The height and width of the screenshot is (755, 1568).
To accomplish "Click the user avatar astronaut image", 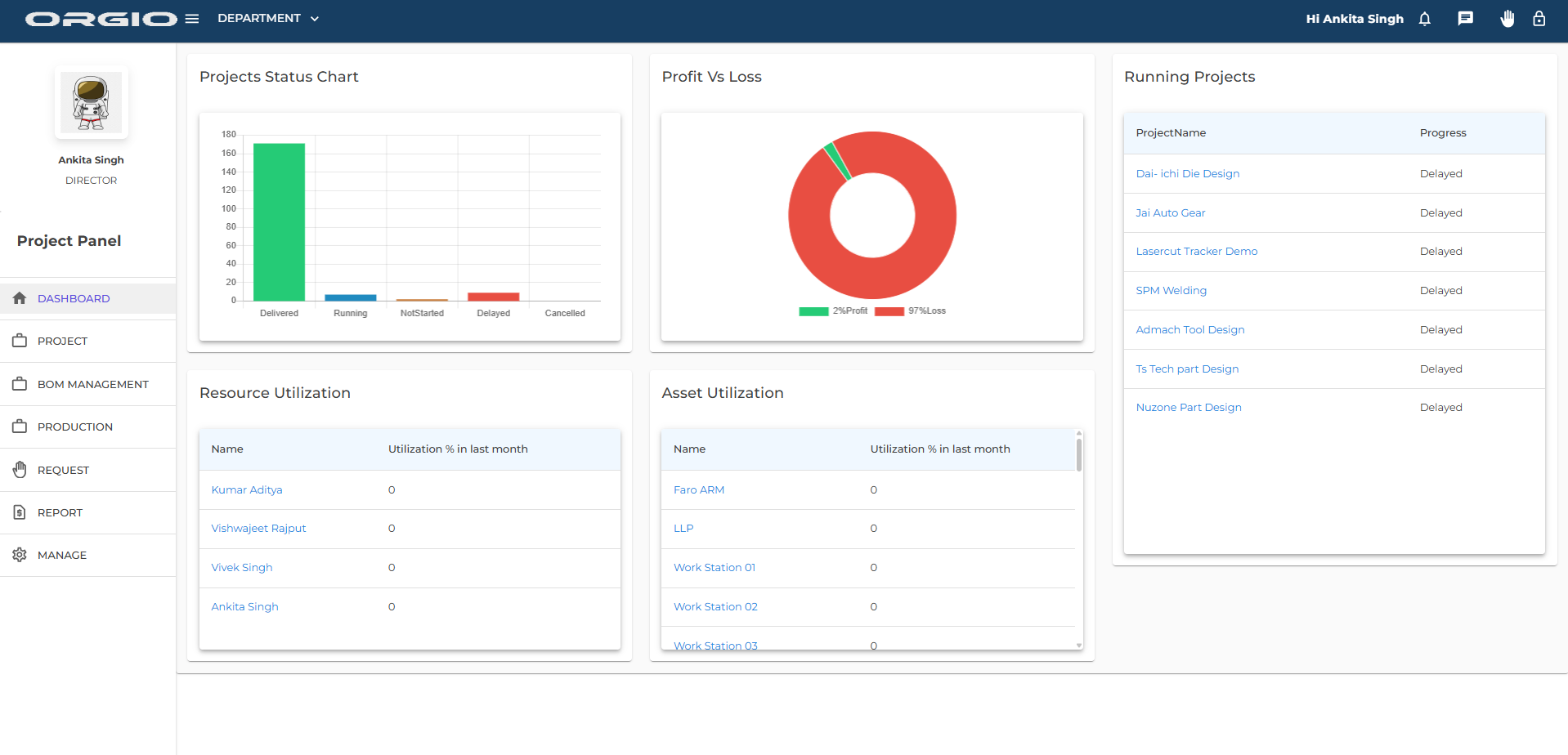I will [91, 103].
